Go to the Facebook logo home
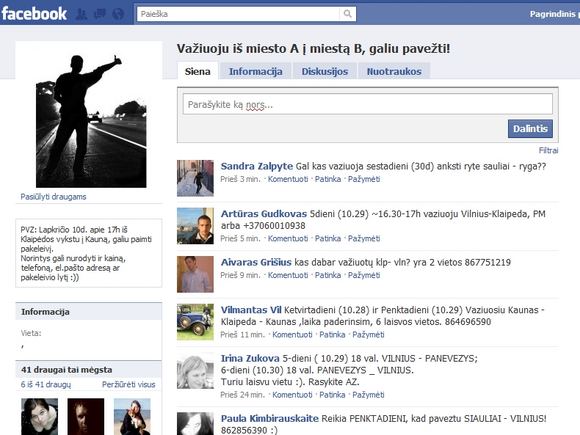 34,14
